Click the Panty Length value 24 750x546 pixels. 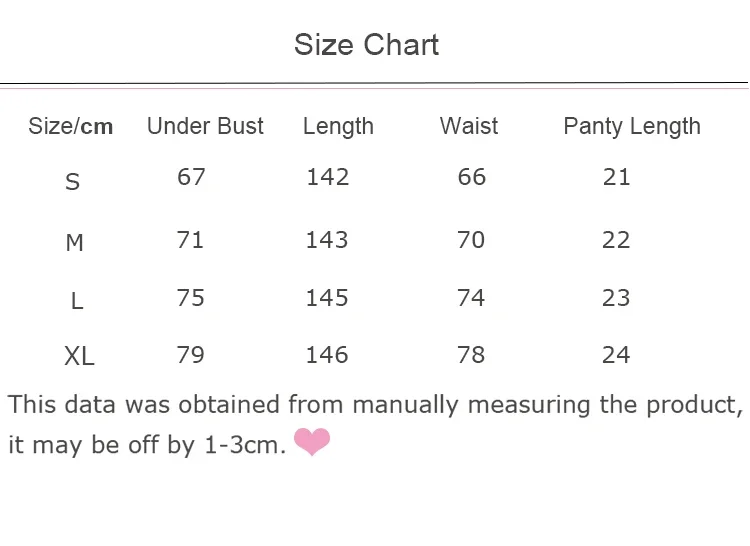(616, 355)
